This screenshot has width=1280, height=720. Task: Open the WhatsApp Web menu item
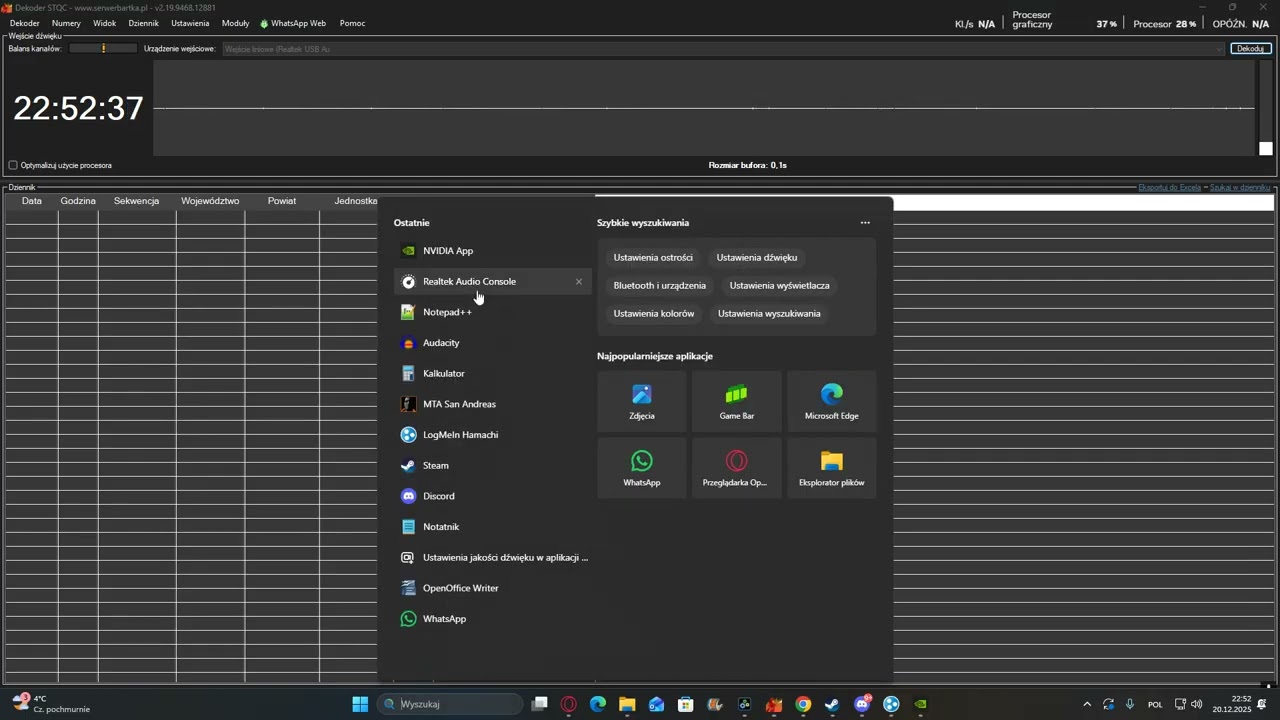(x=293, y=23)
